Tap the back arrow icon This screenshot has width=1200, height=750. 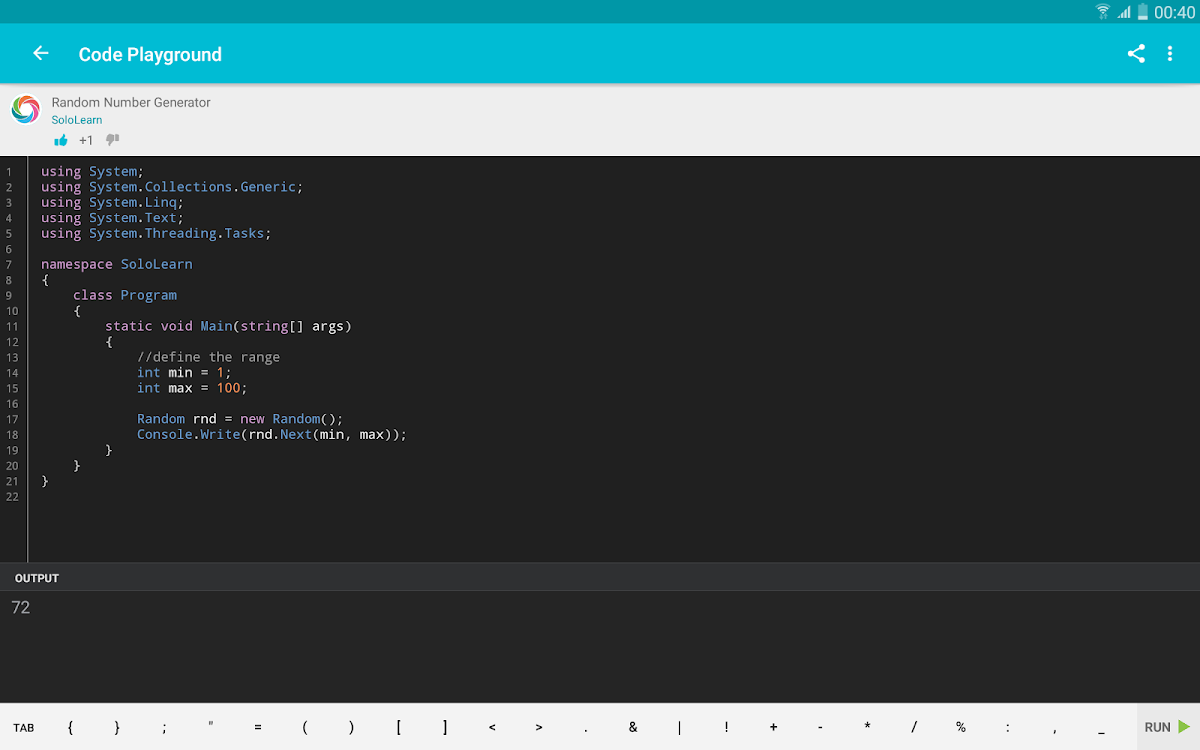pyautogui.click(x=41, y=54)
